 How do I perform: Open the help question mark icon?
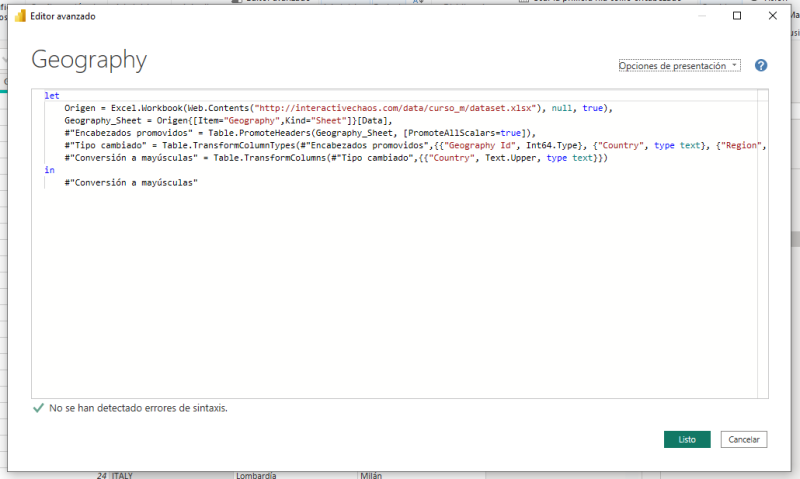coord(761,66)
